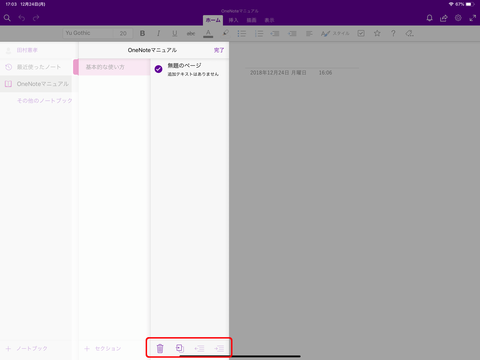Open 最近使ったノート recent notes
Screen dimensions: 480x360
[x=36, y=67]
